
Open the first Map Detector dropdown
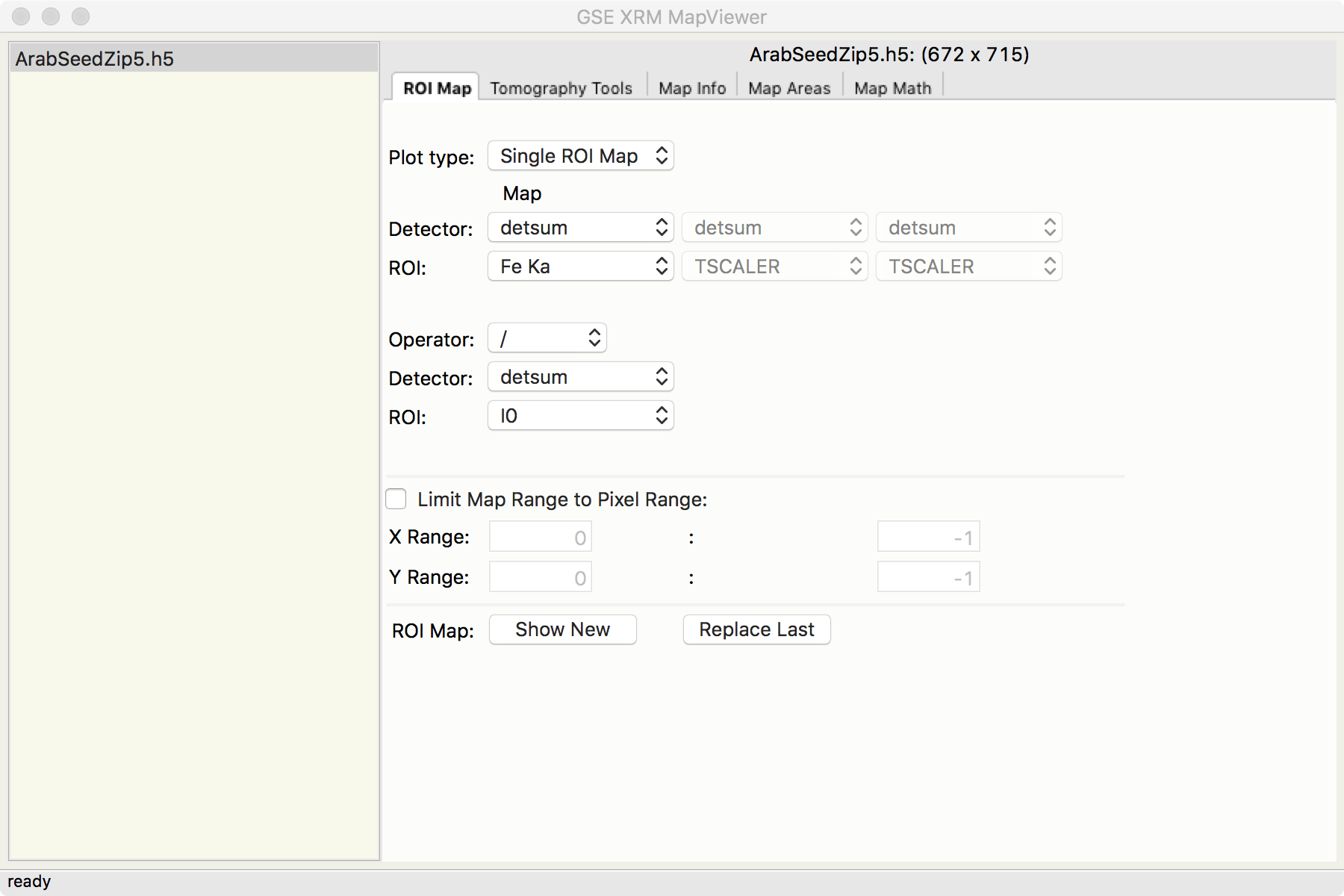tap(580, 228)
